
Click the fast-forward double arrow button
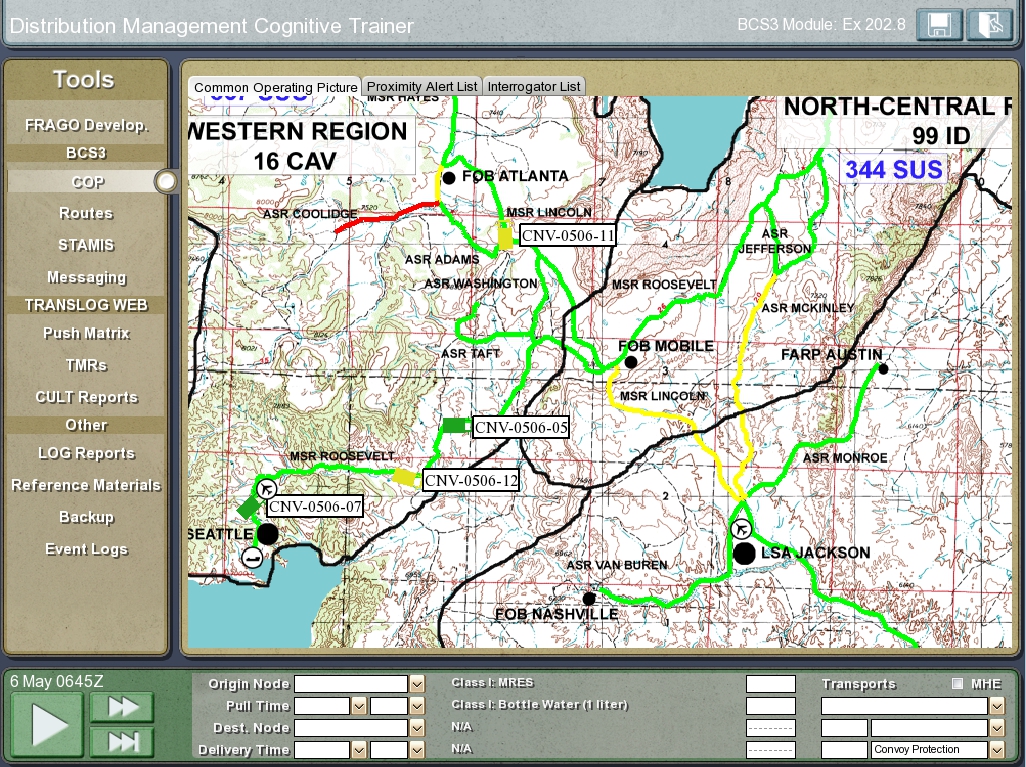(122, 707)
